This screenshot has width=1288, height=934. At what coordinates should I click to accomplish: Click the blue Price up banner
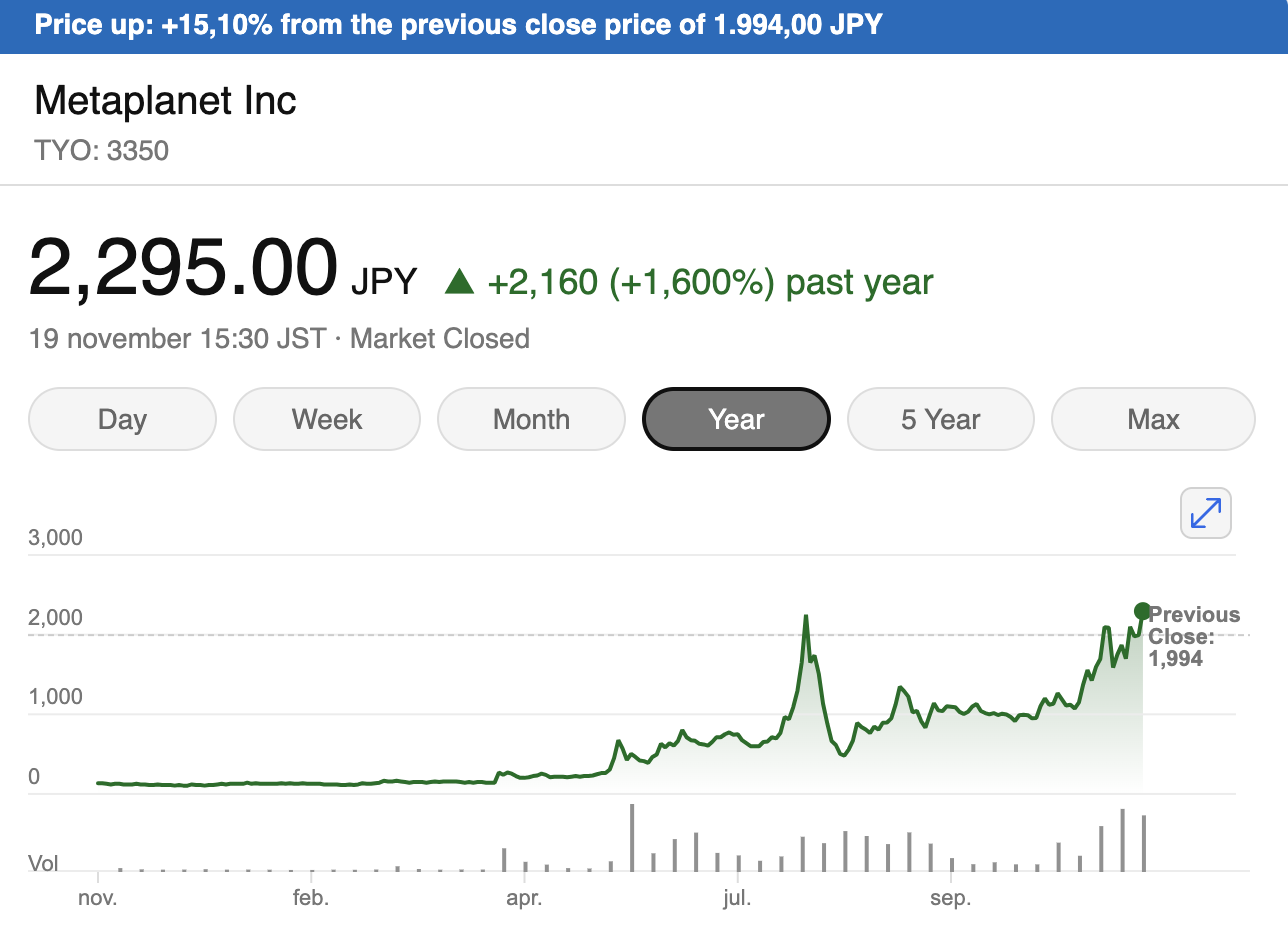tap(644, 26)
